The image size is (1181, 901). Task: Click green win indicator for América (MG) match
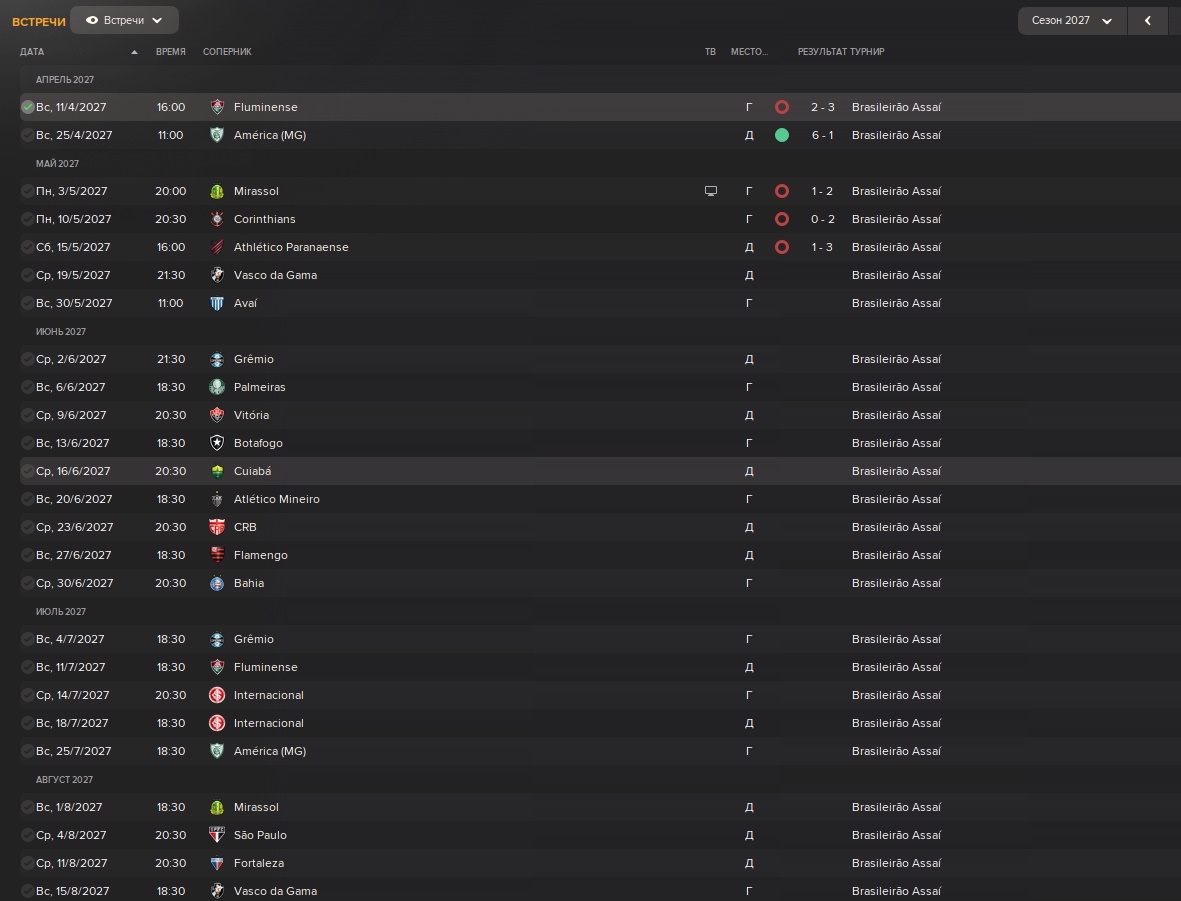click(x=782, y=135)
